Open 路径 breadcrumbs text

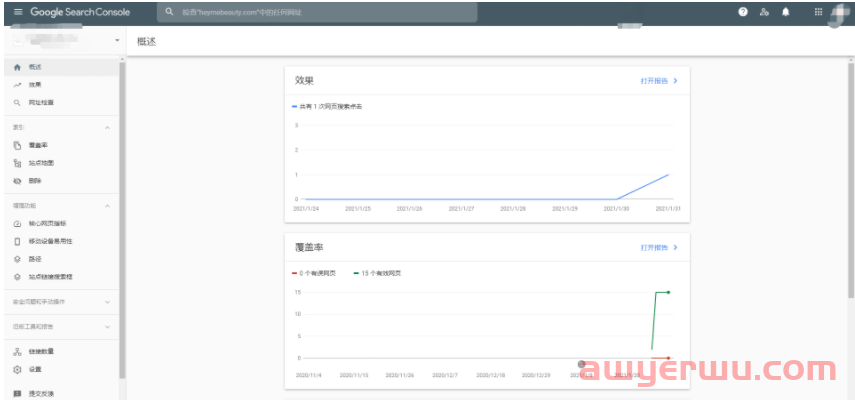[x=35, y=259]
